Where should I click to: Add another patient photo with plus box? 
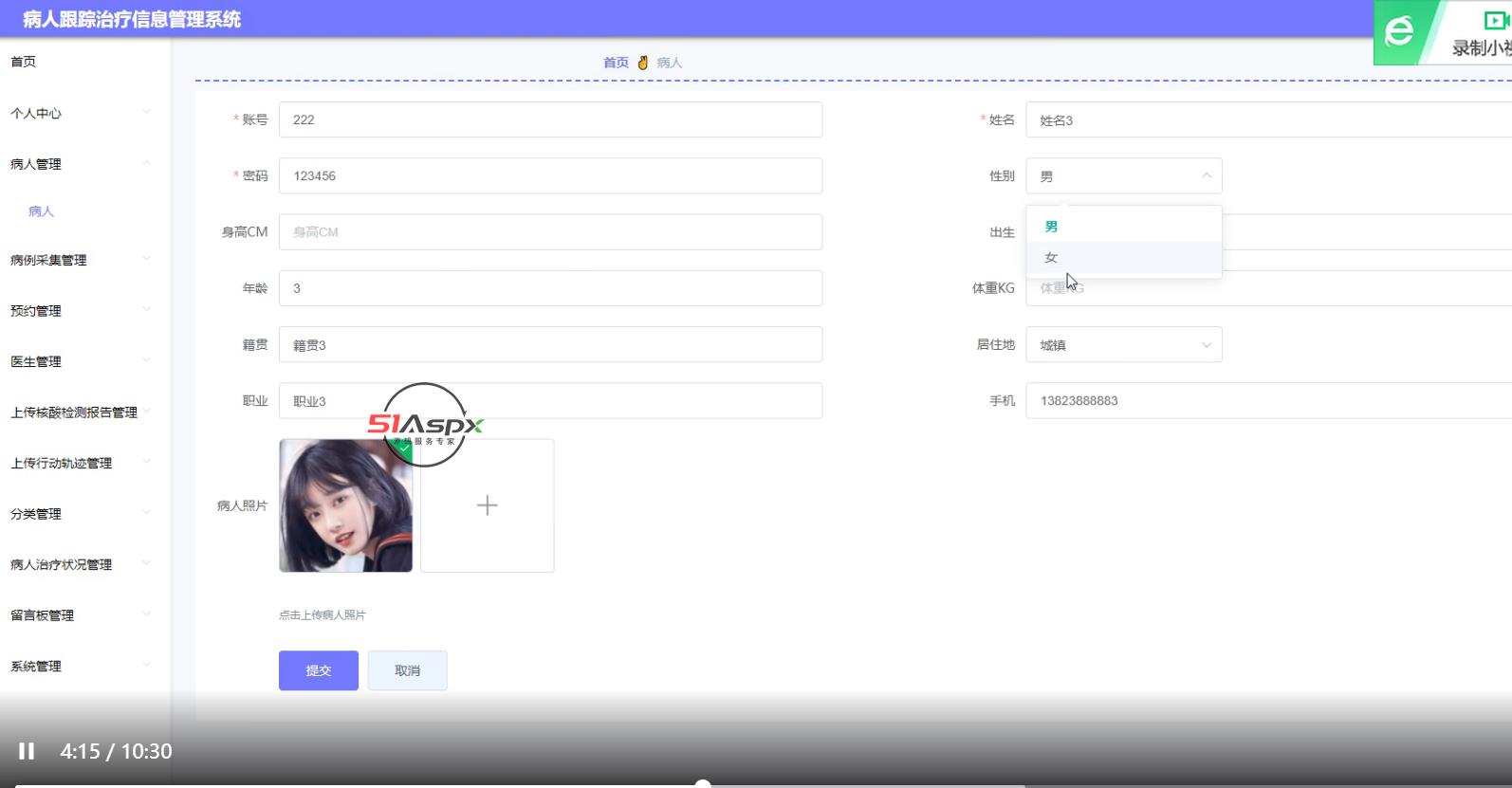487,505
